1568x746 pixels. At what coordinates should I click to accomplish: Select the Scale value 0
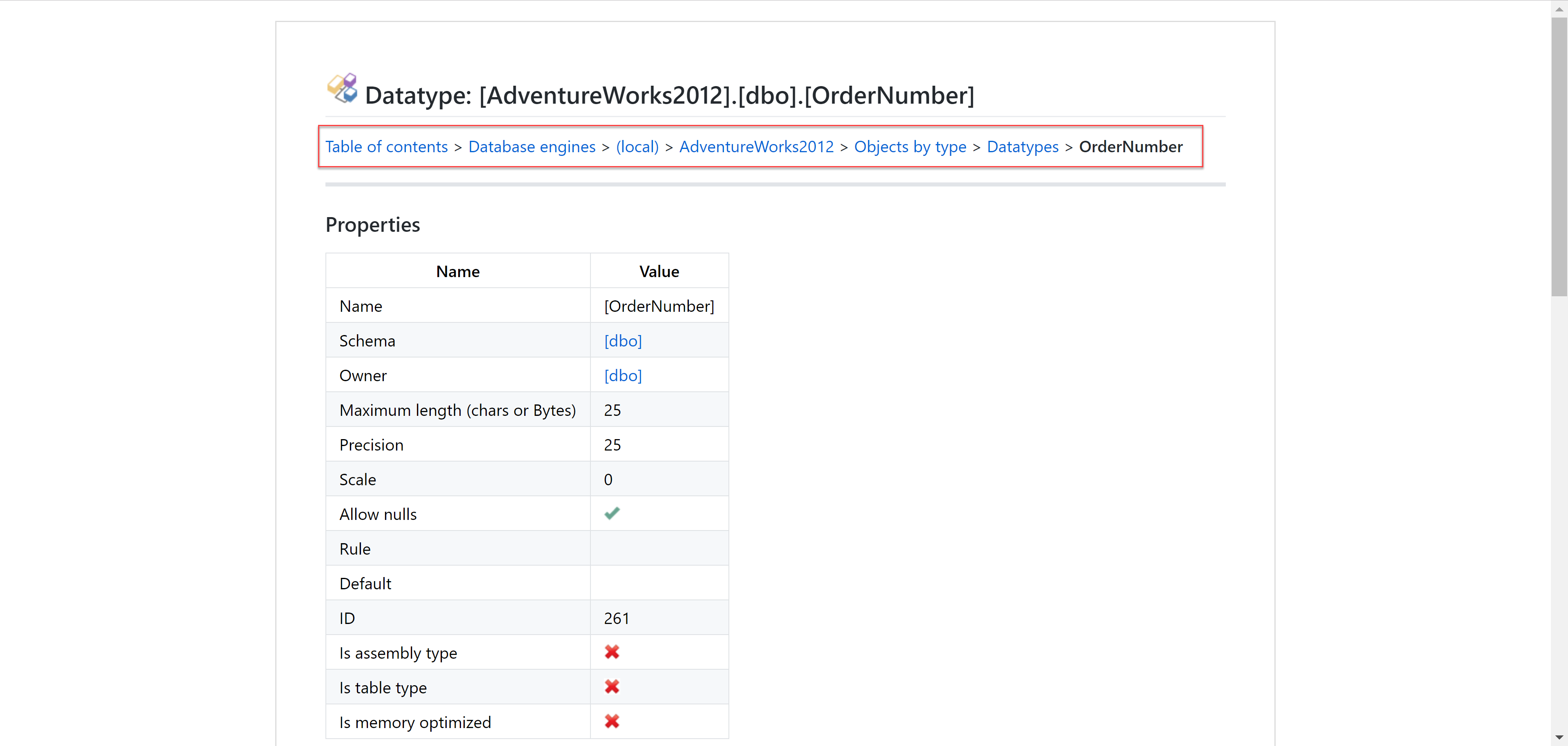pos(608,480)
